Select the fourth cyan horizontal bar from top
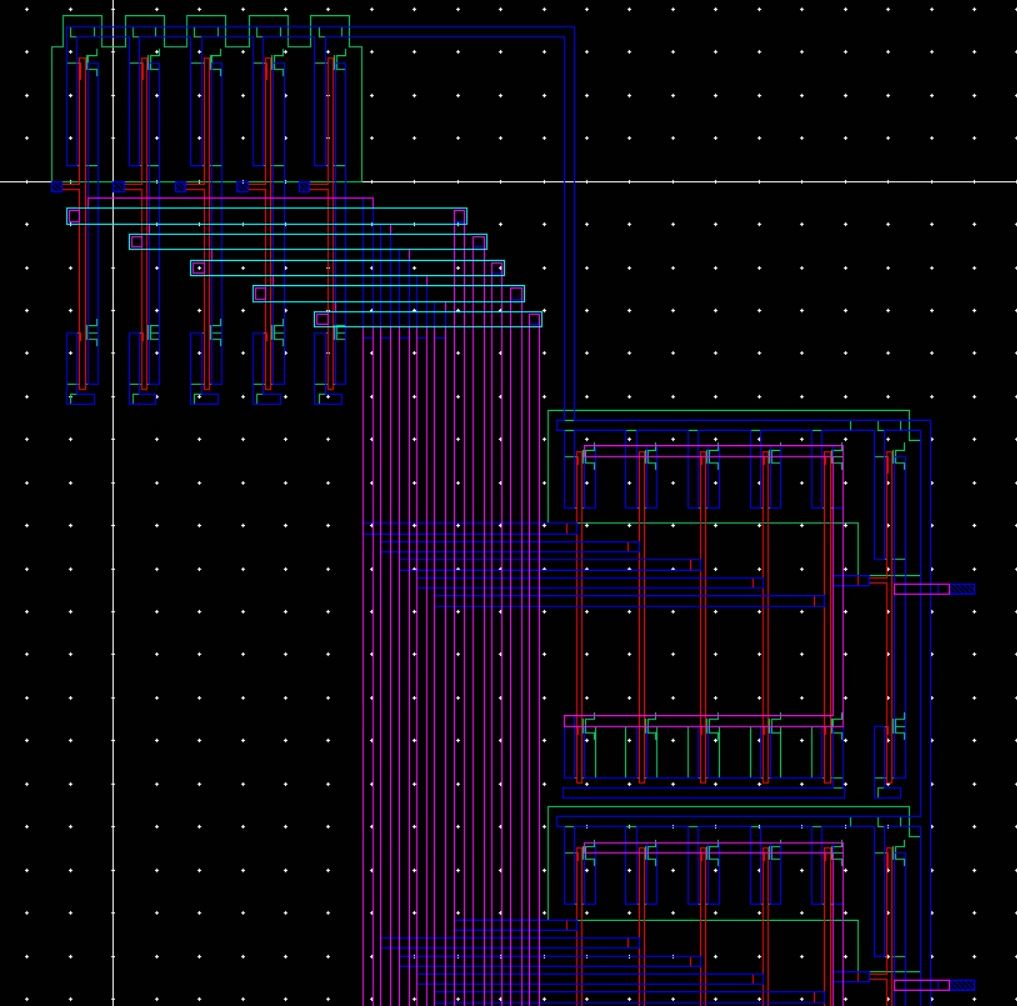 (x=389, y=294)
